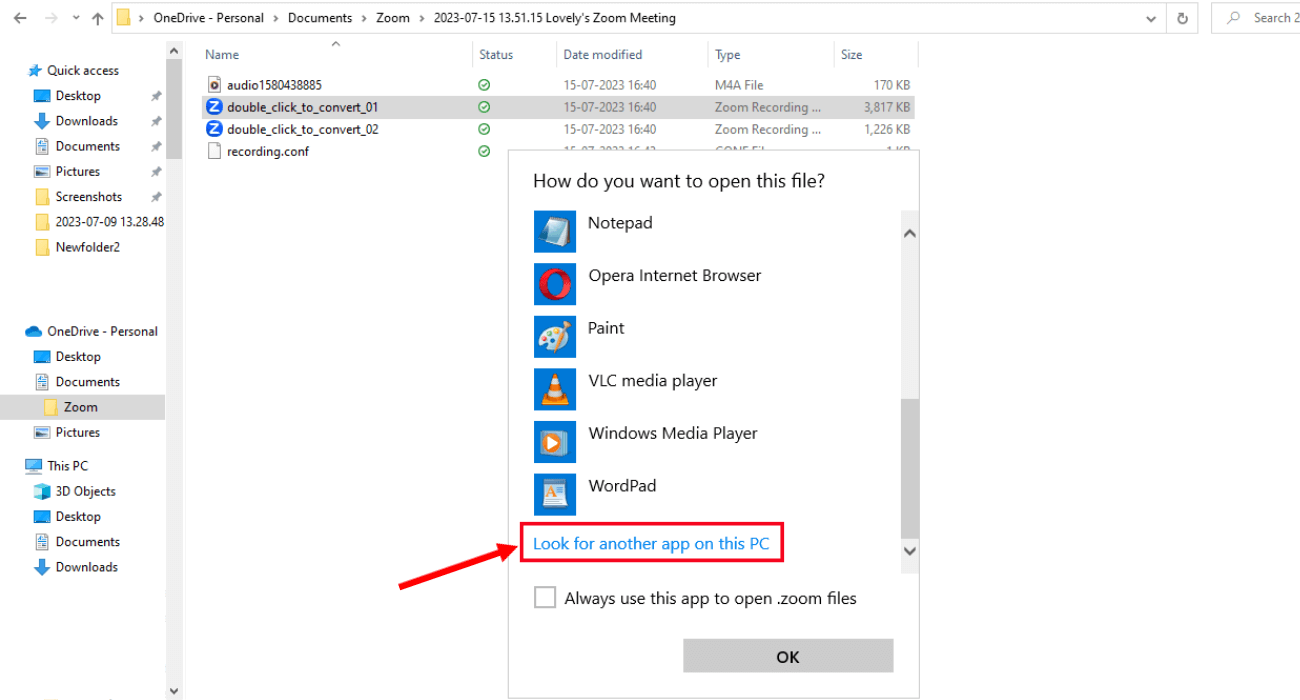Click pin icon next to Quick access Downloads
The height and width of the screenshot is (700, 1300).
click(x=156, y=121)
